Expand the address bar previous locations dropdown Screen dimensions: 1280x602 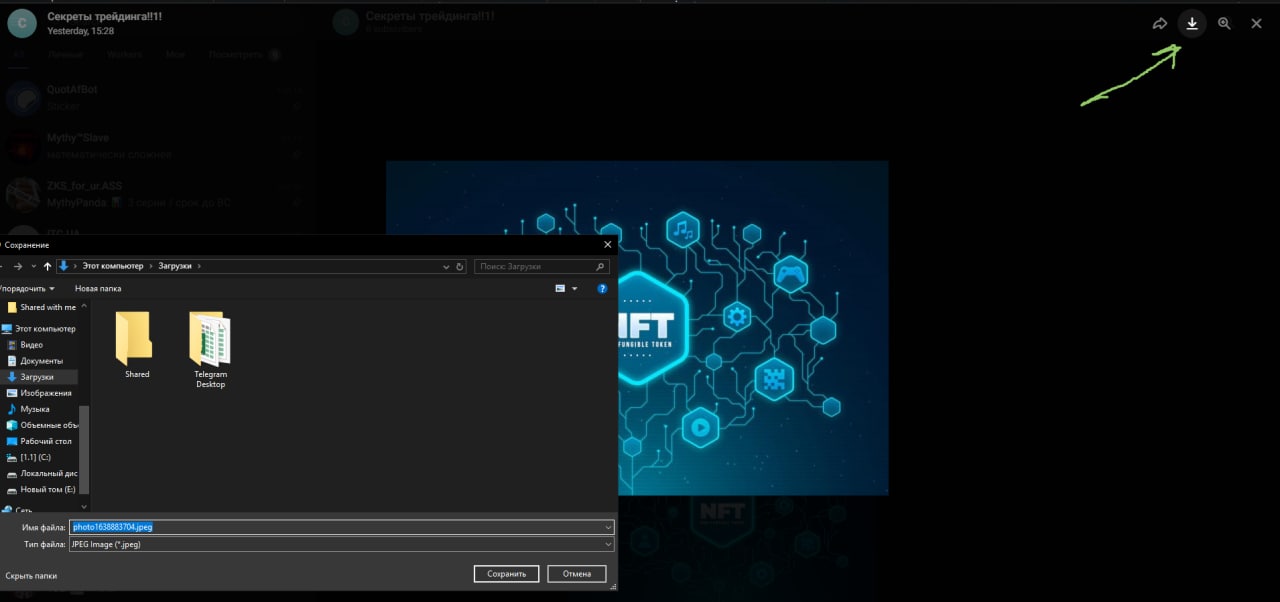(x=446, y=267)
